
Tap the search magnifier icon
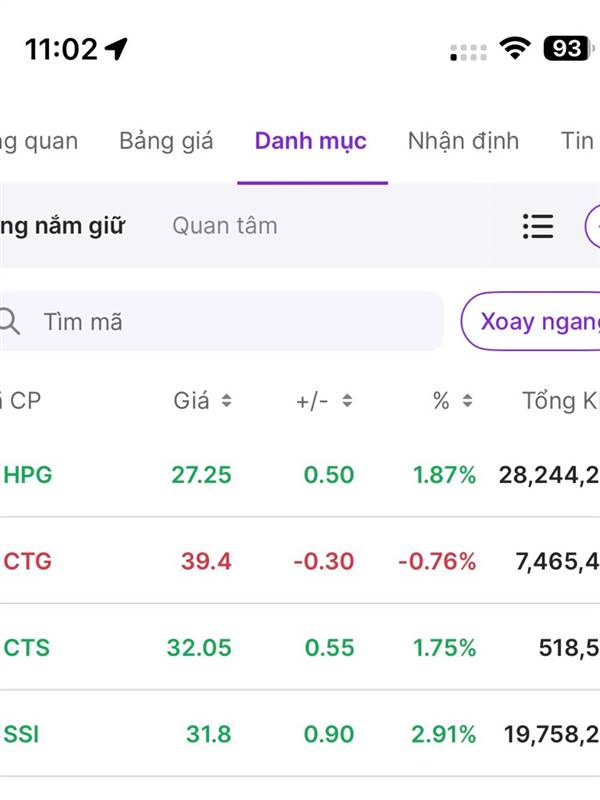tap(10, 321)
